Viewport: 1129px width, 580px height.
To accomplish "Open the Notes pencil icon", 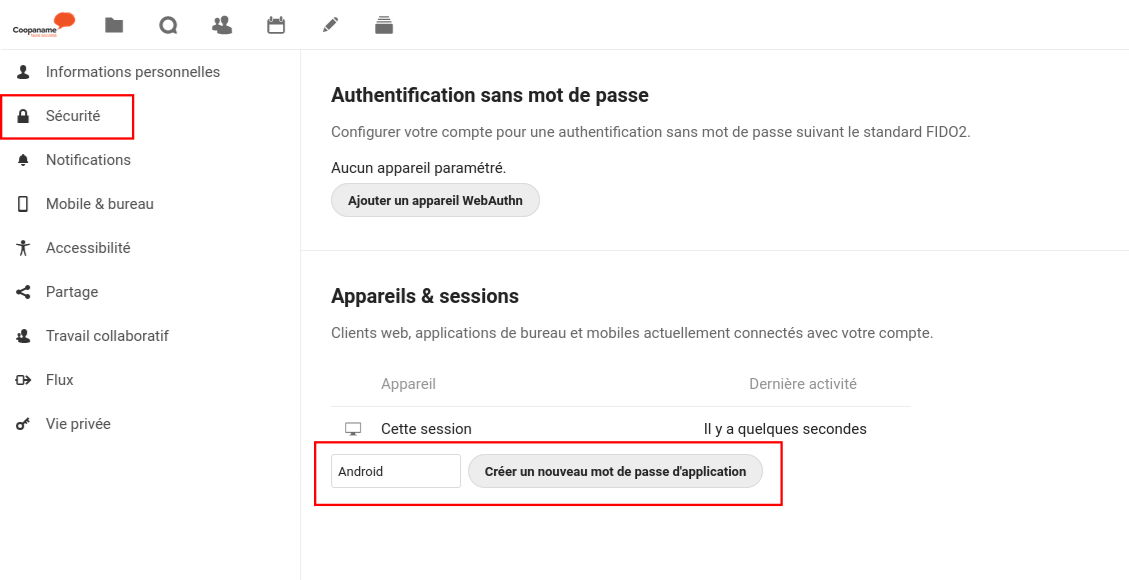I will 330,25.
